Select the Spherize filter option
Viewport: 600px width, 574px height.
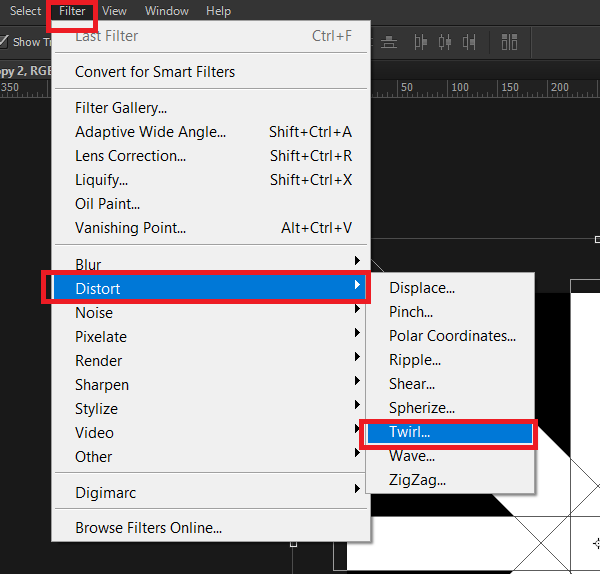click(x=422, y=408)
